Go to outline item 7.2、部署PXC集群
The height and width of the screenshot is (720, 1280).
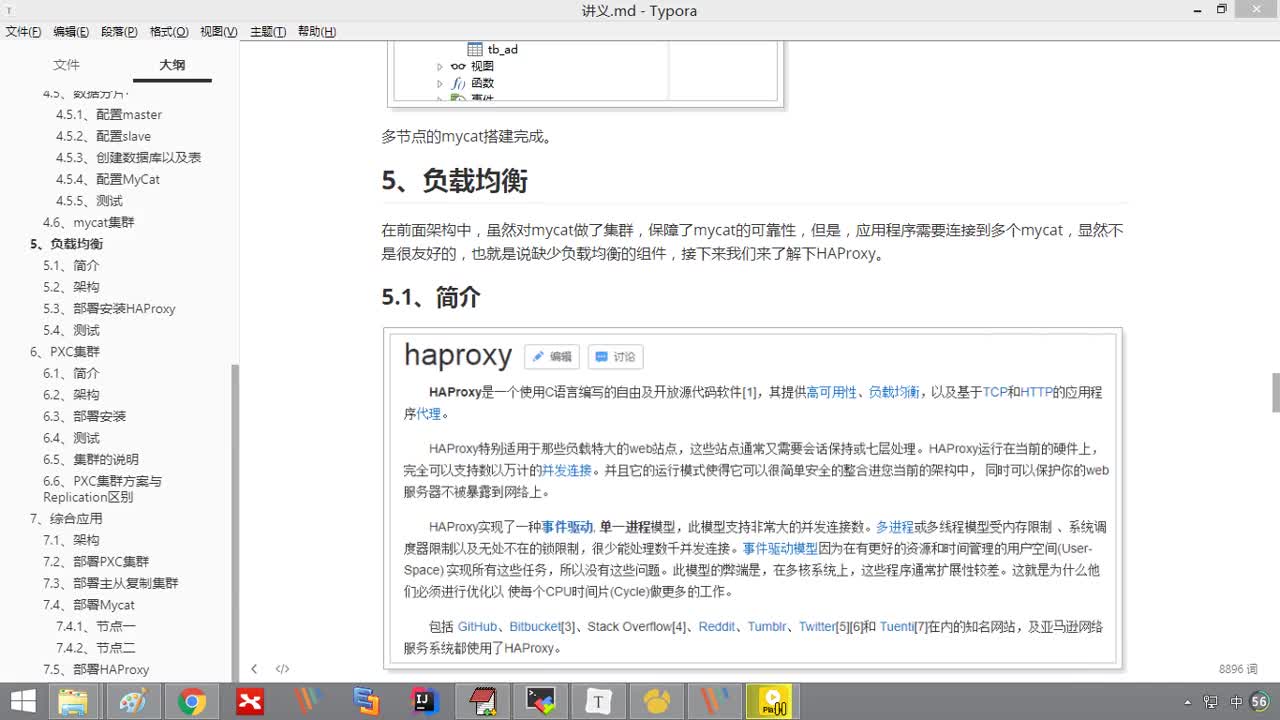(96, 562)
